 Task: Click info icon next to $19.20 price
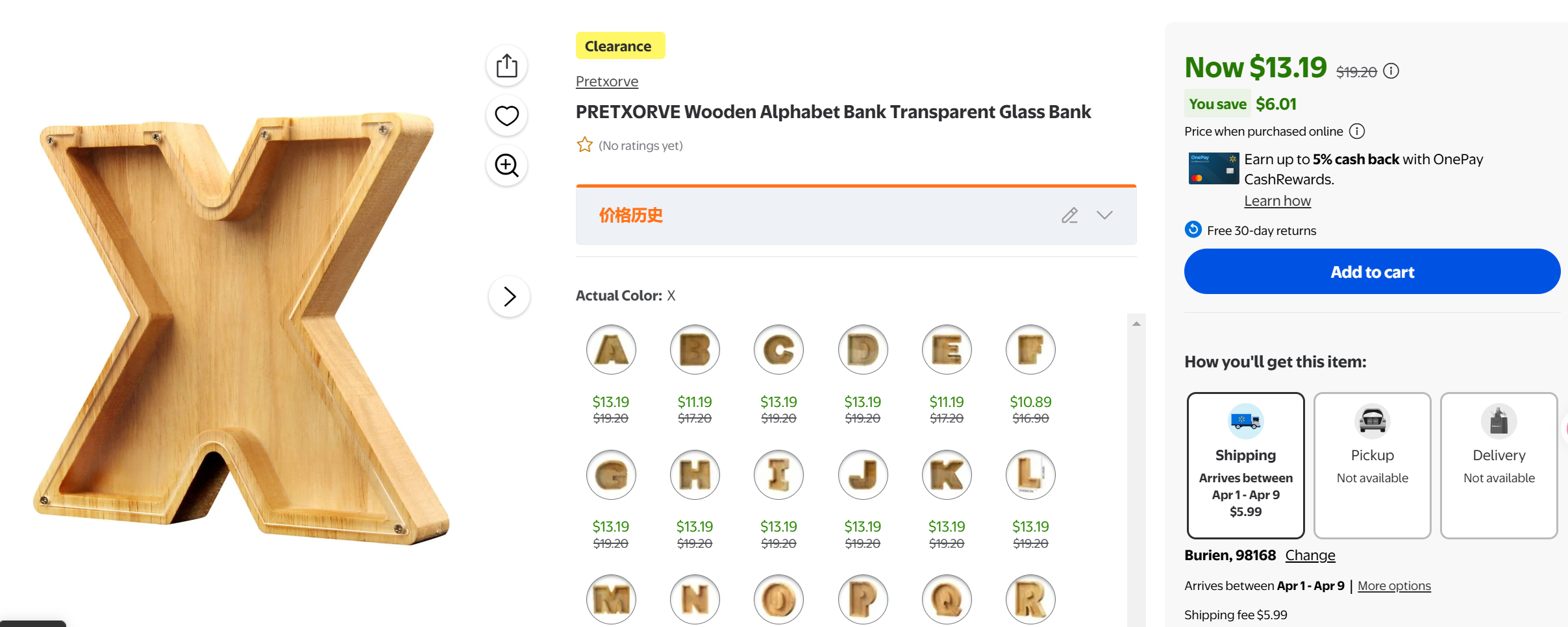(x=1391, y=71)
